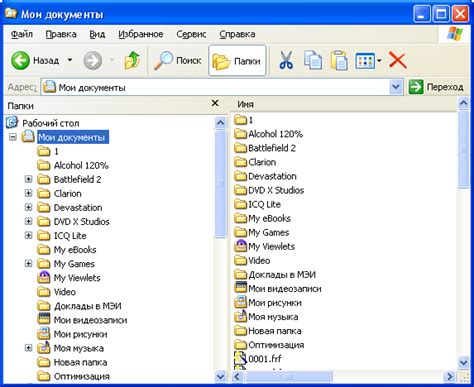This screenshot has width=474, height=387.
Task: Select My eBooks folder in file list
Action: (x=262, y=218)
